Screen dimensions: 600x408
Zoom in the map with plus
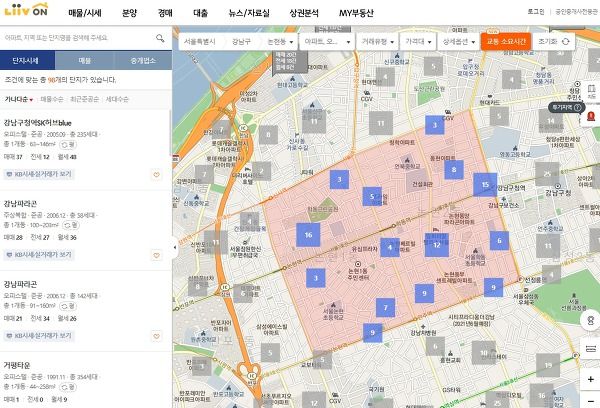[591, 379]
